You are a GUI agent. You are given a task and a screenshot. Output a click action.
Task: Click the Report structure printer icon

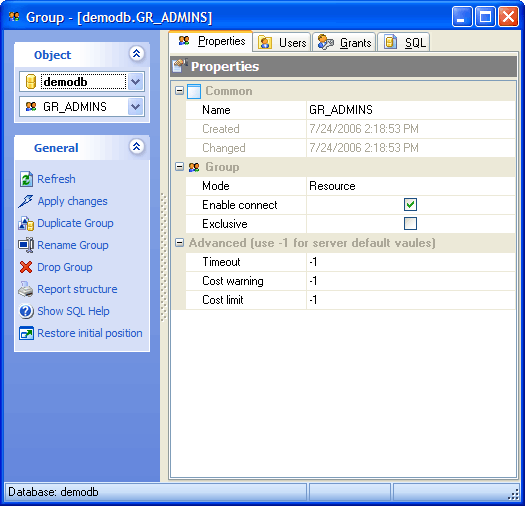coord(26,289)
